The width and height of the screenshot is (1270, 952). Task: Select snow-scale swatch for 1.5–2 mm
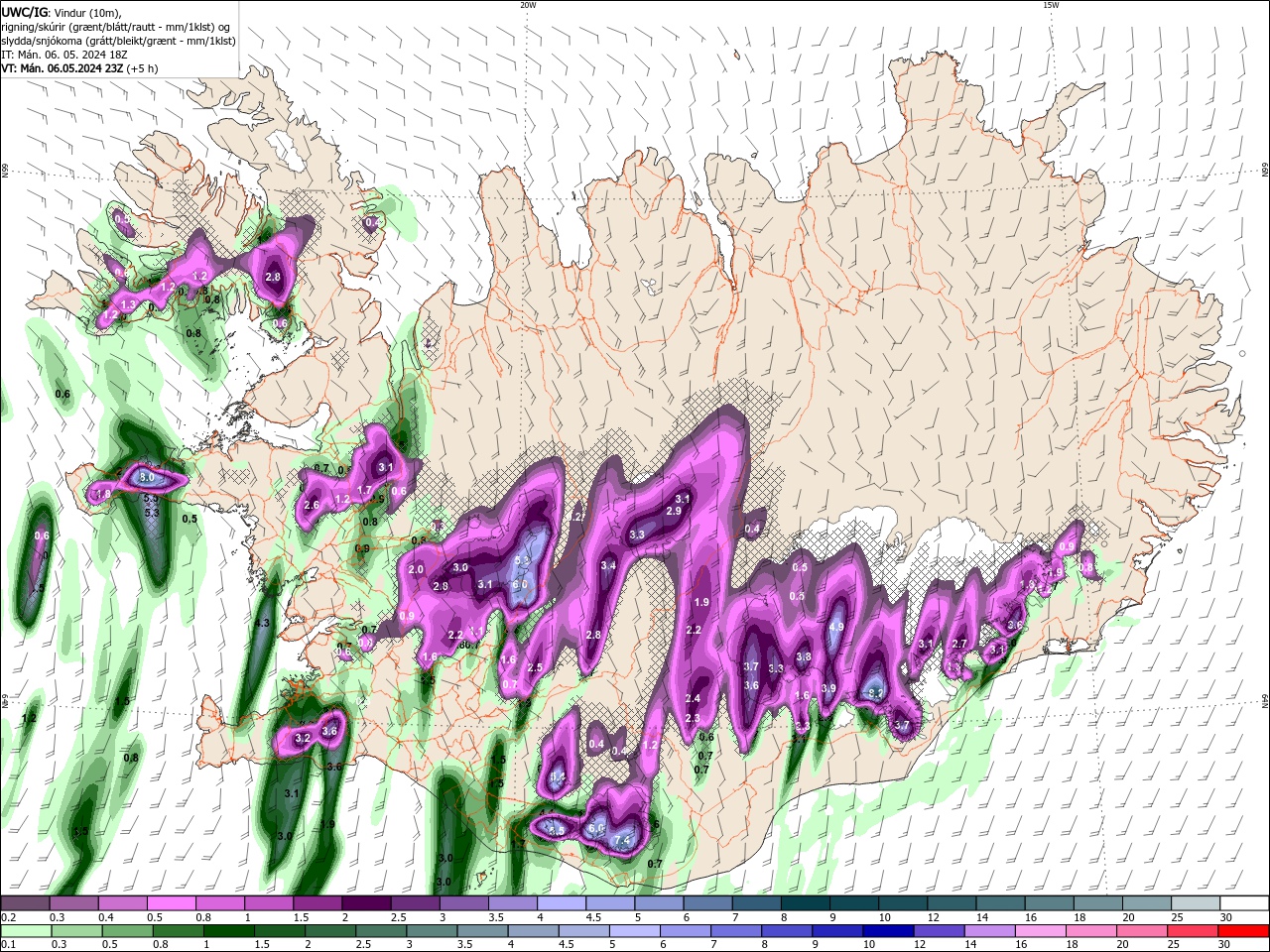[317, 903]
